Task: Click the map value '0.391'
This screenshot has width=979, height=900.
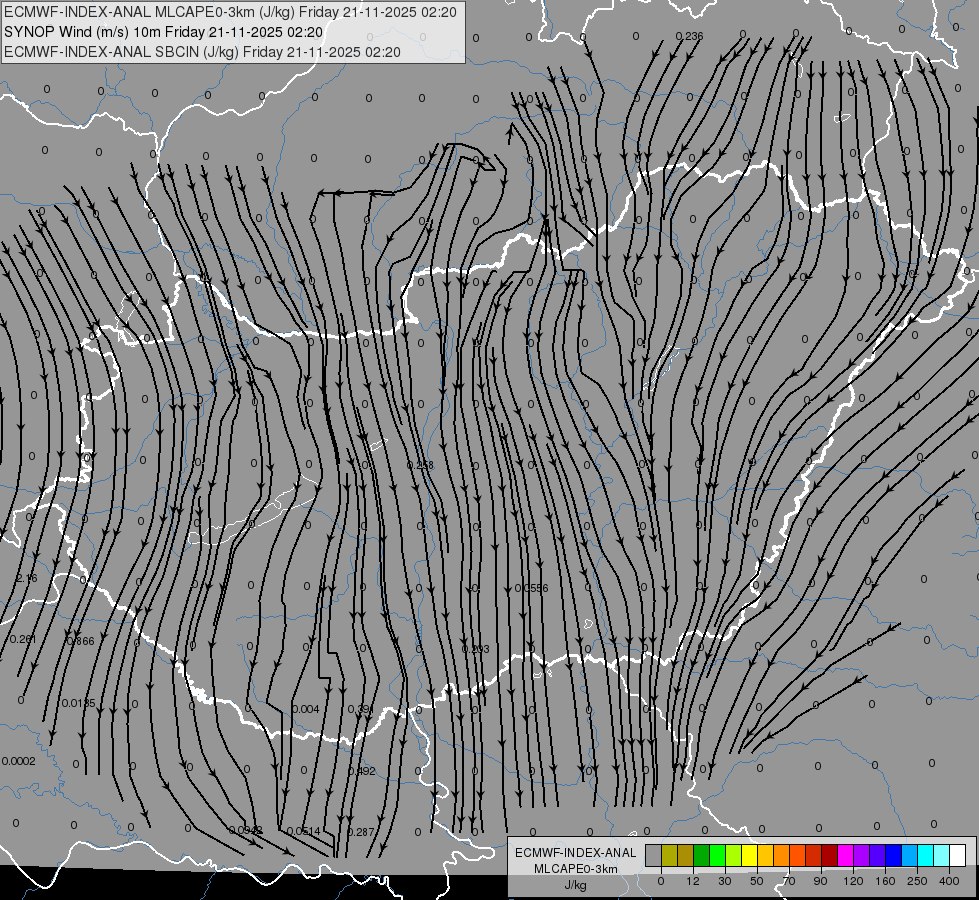Action: pos(360,710)
